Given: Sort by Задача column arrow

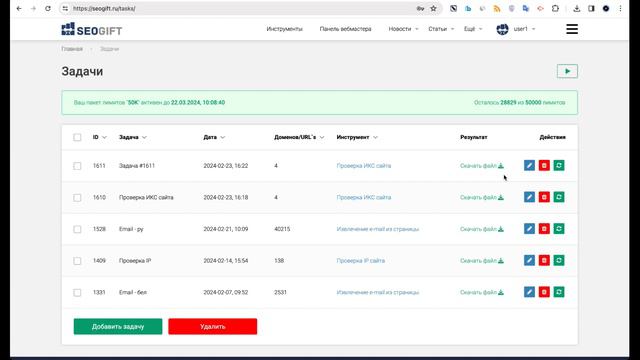Looking at the screenshot, I should pyautogui.click(x=144, y=137).
